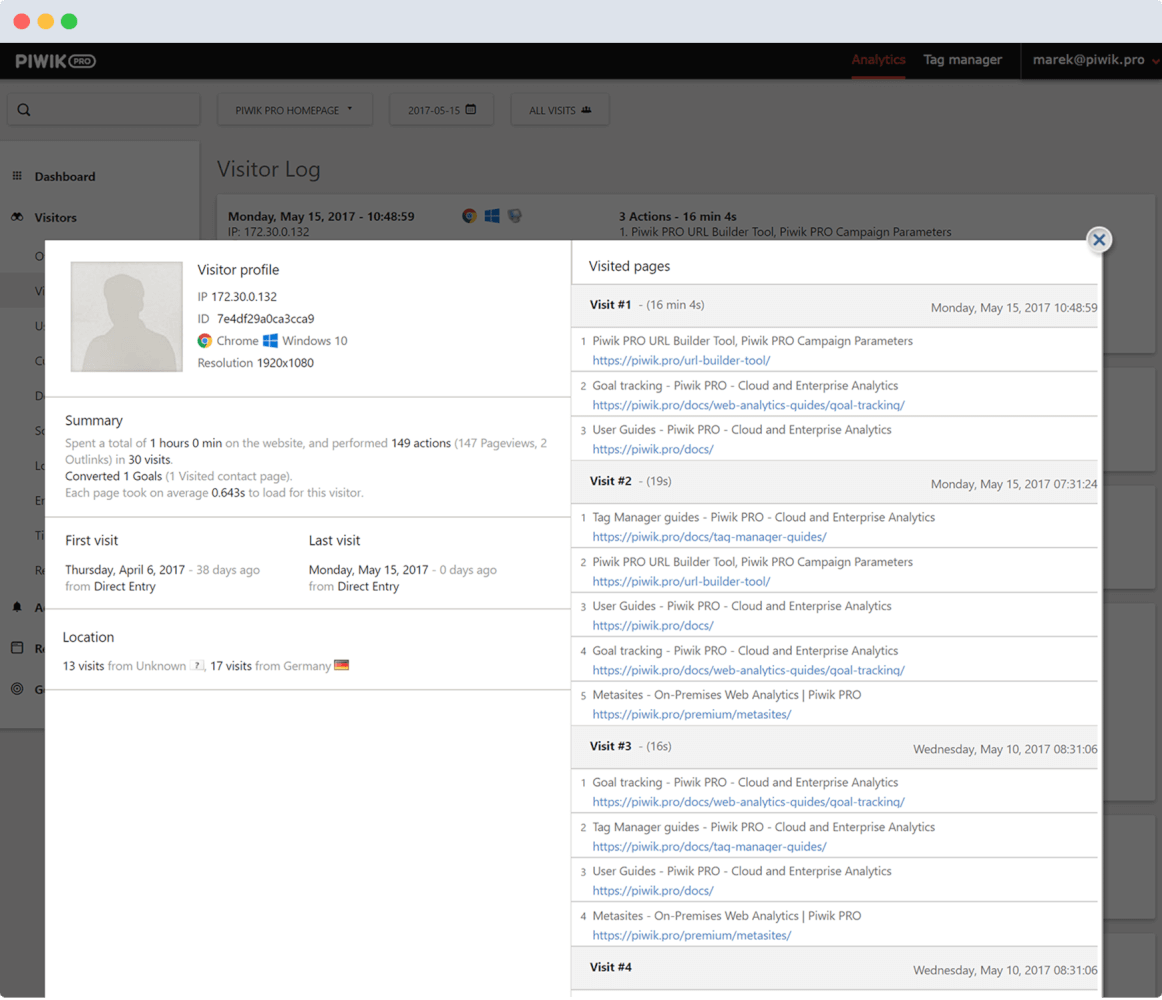1162x1000 pixels.
Task: Click the Windows icon in Visitor Log row
Action: [x=492, y=216]
